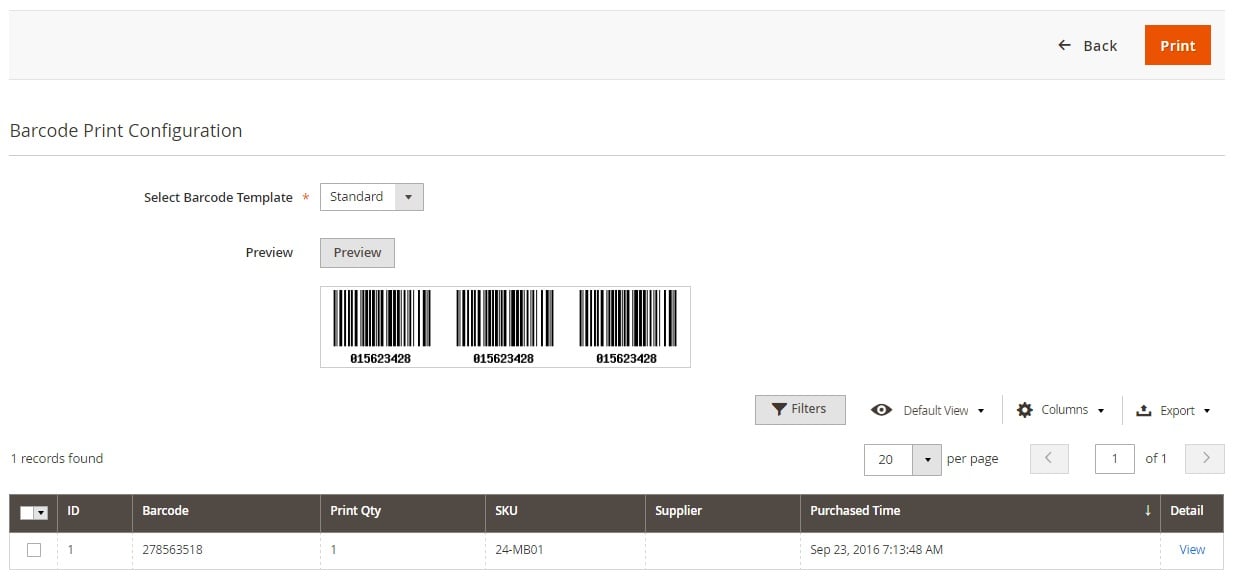Open the Select Barcode Template dropdown
The height and width of the screenshot is (581, 1235).
[x=371, y=197]
